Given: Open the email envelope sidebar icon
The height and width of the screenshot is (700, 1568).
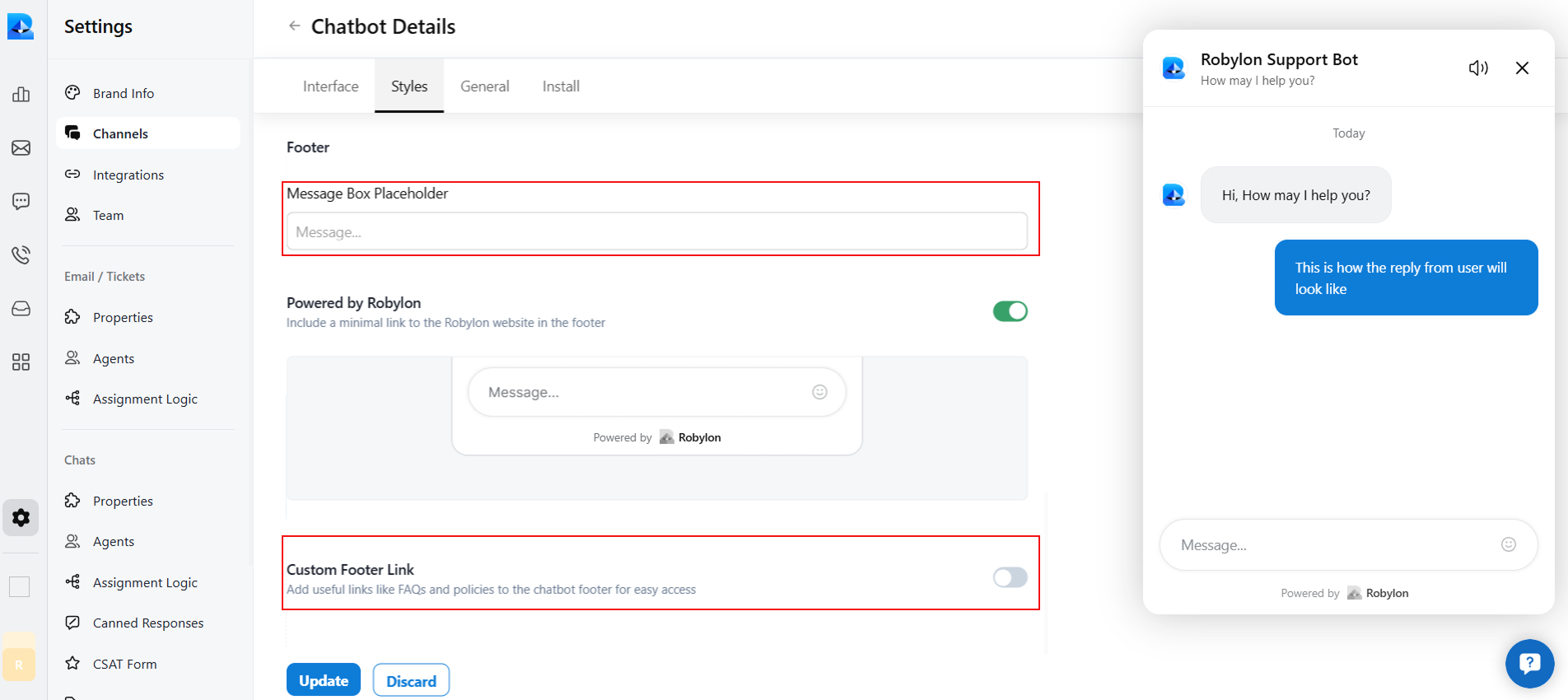Looking at the screenshot, I should 21,148.
